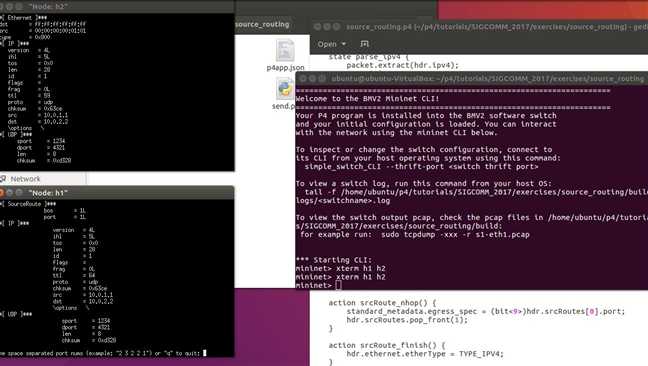Close the Node: h1 xterm window
Image resolution: width=648 pixels, height=366 pixels.
1,193
